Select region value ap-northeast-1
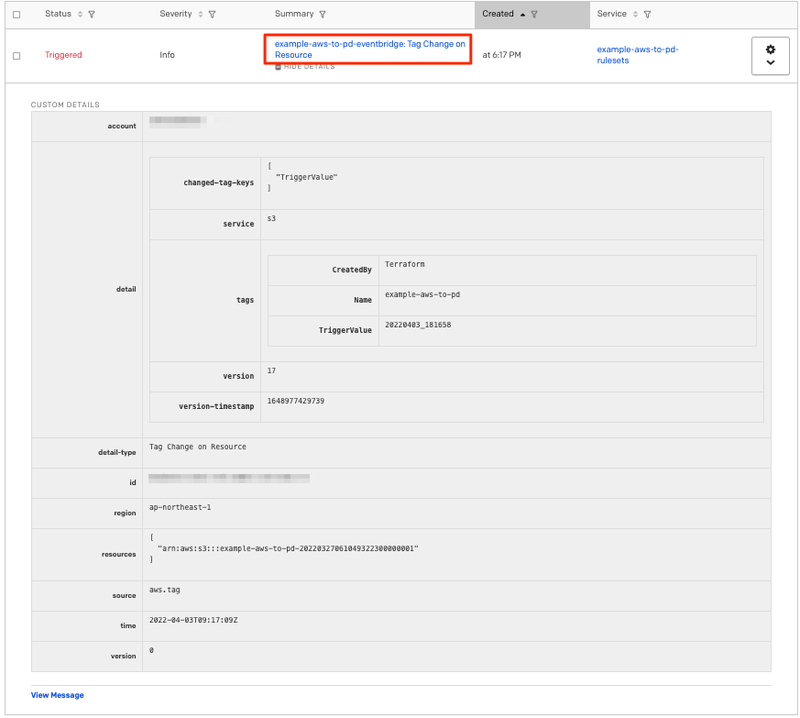The height and width of the screenshot is (718, 800). coord(180,507)
